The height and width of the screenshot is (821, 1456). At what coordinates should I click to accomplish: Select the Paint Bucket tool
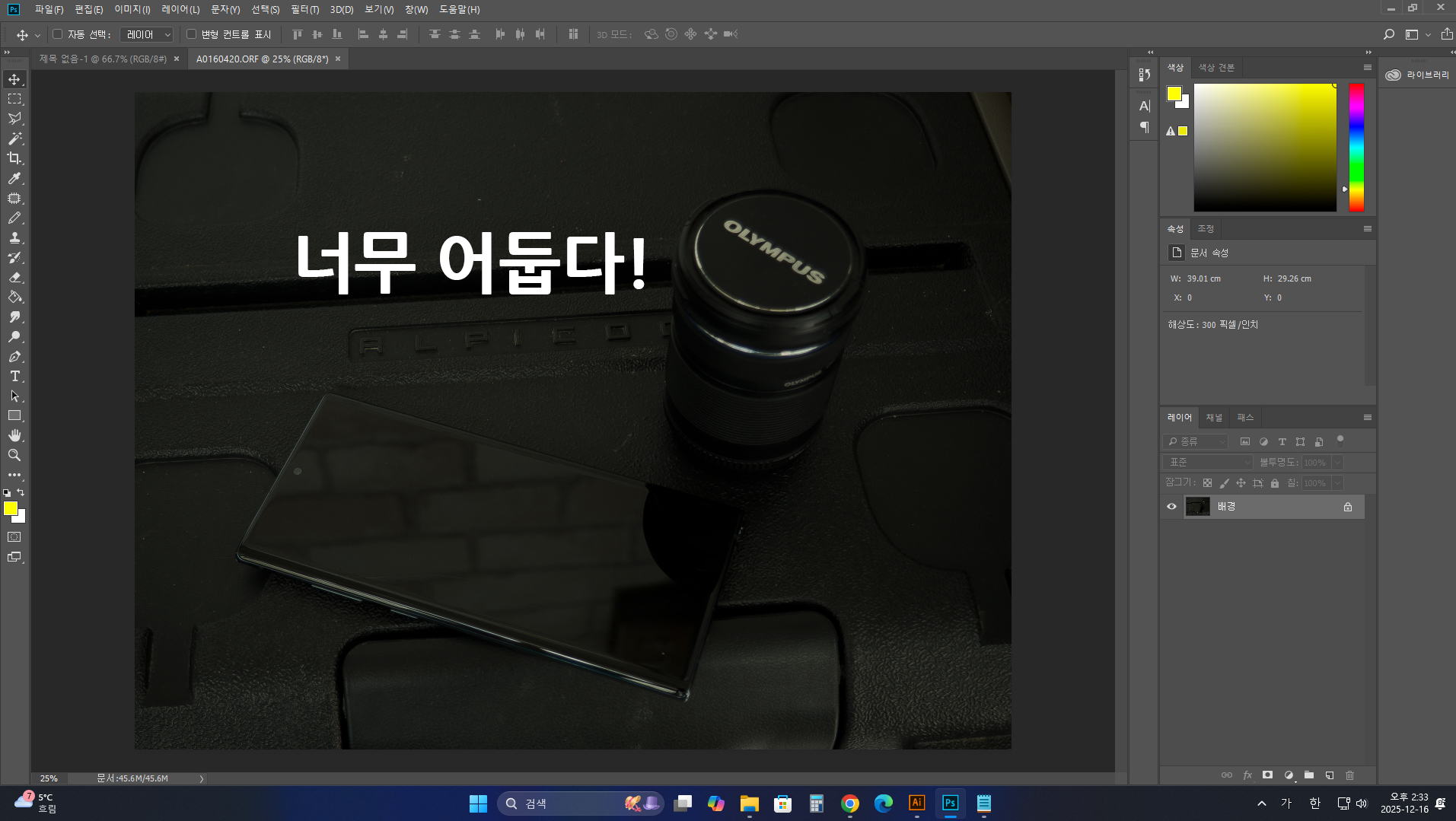pos(14,297)
